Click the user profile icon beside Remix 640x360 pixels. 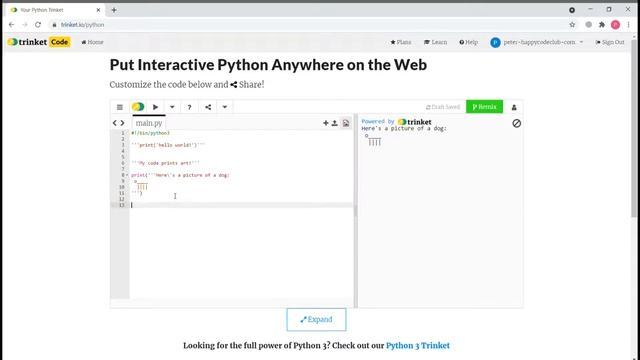(x=514, y=107)
